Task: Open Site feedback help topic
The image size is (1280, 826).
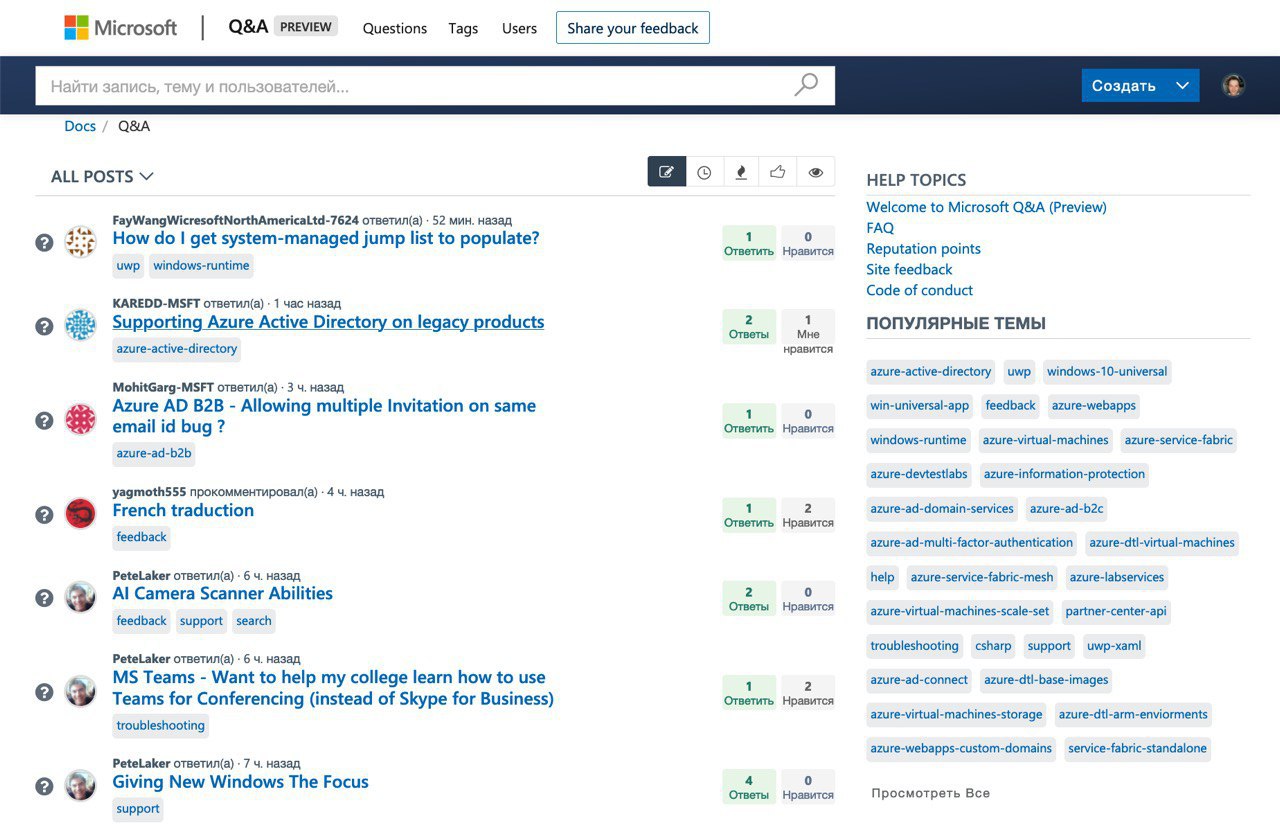Action: pyautogui.click(x=909, y=269)
